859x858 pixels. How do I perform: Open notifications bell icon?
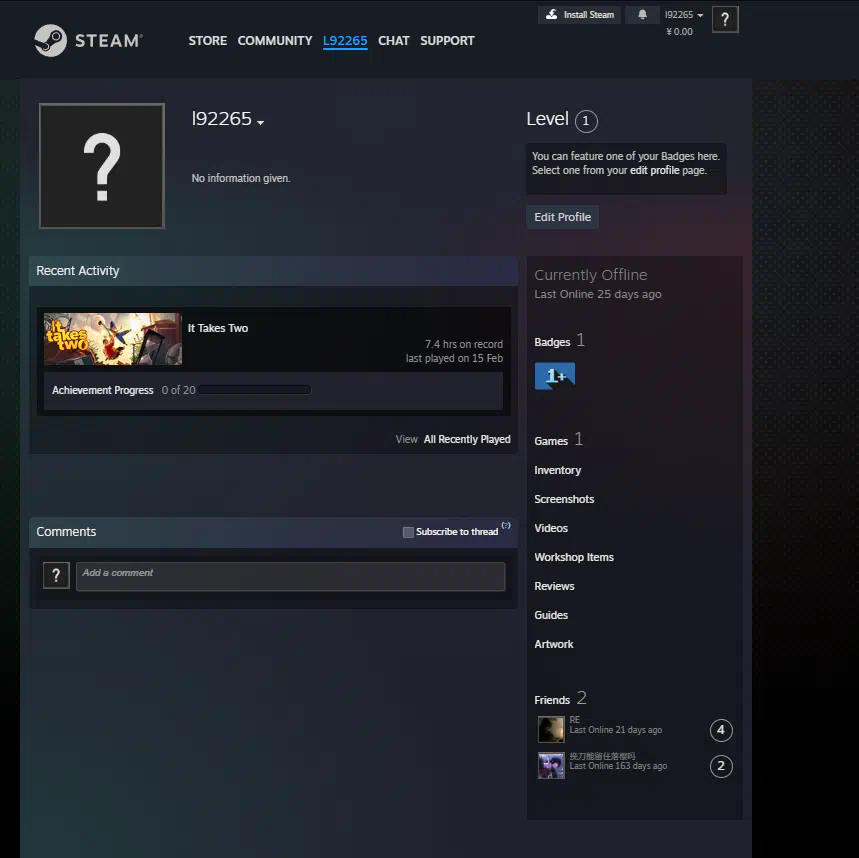tap(642, 15)
